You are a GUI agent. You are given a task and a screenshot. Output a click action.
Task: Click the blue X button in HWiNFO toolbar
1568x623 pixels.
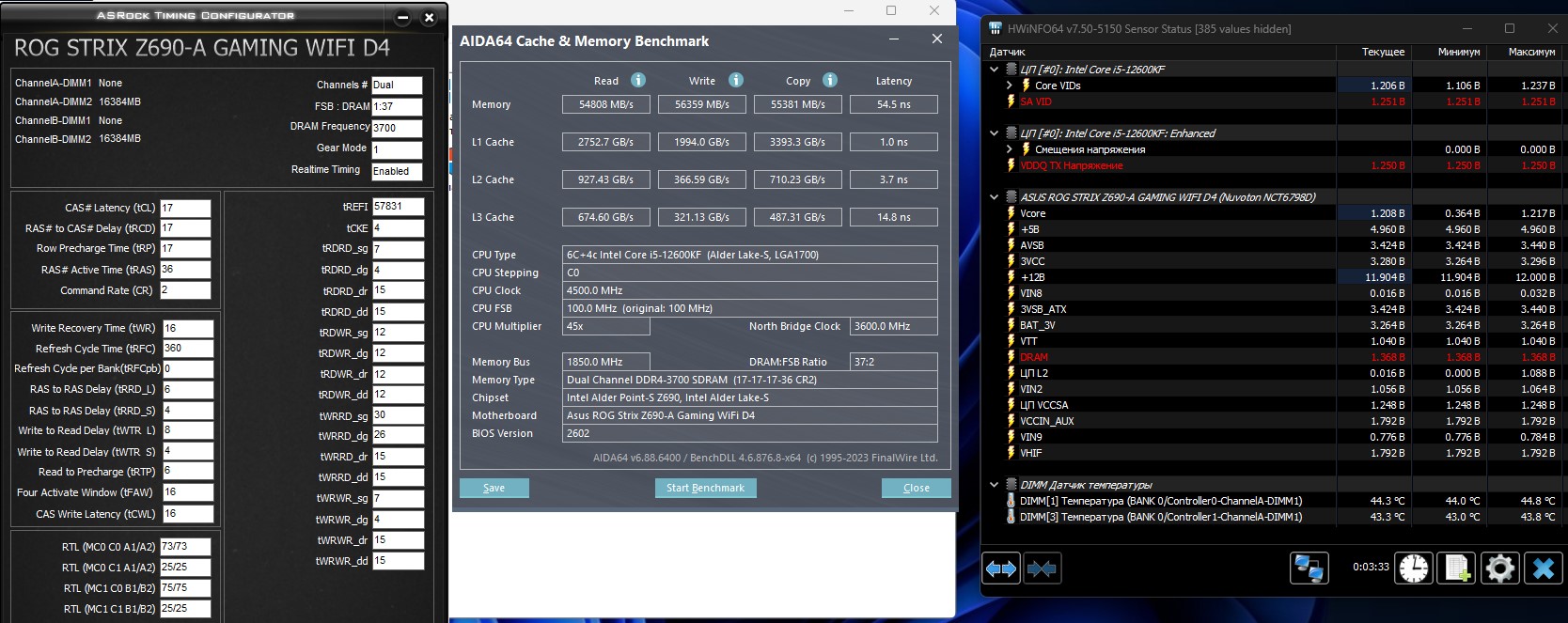tap(1543, 568)
